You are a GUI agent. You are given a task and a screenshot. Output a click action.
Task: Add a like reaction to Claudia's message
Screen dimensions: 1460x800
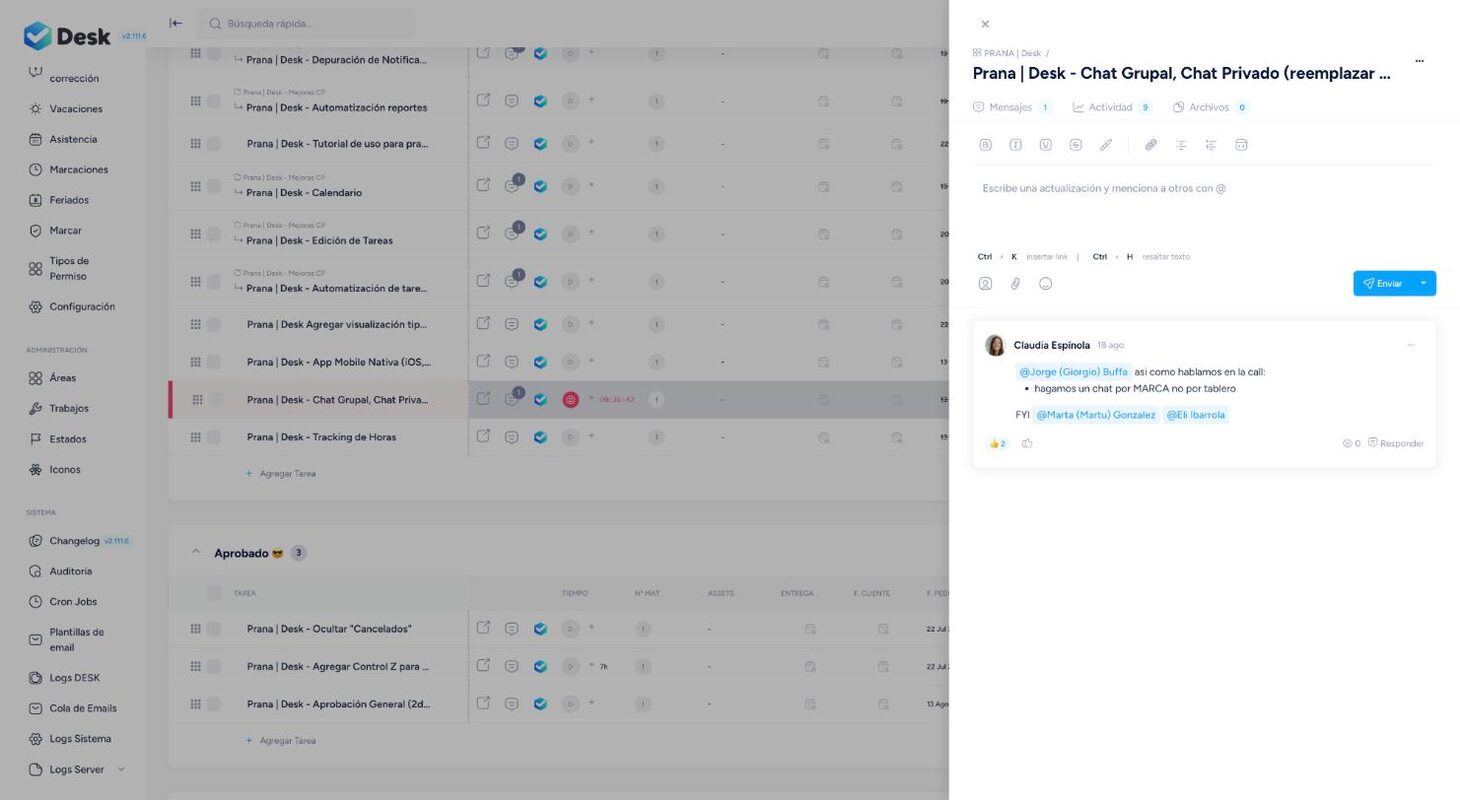tap(1027, 443)
